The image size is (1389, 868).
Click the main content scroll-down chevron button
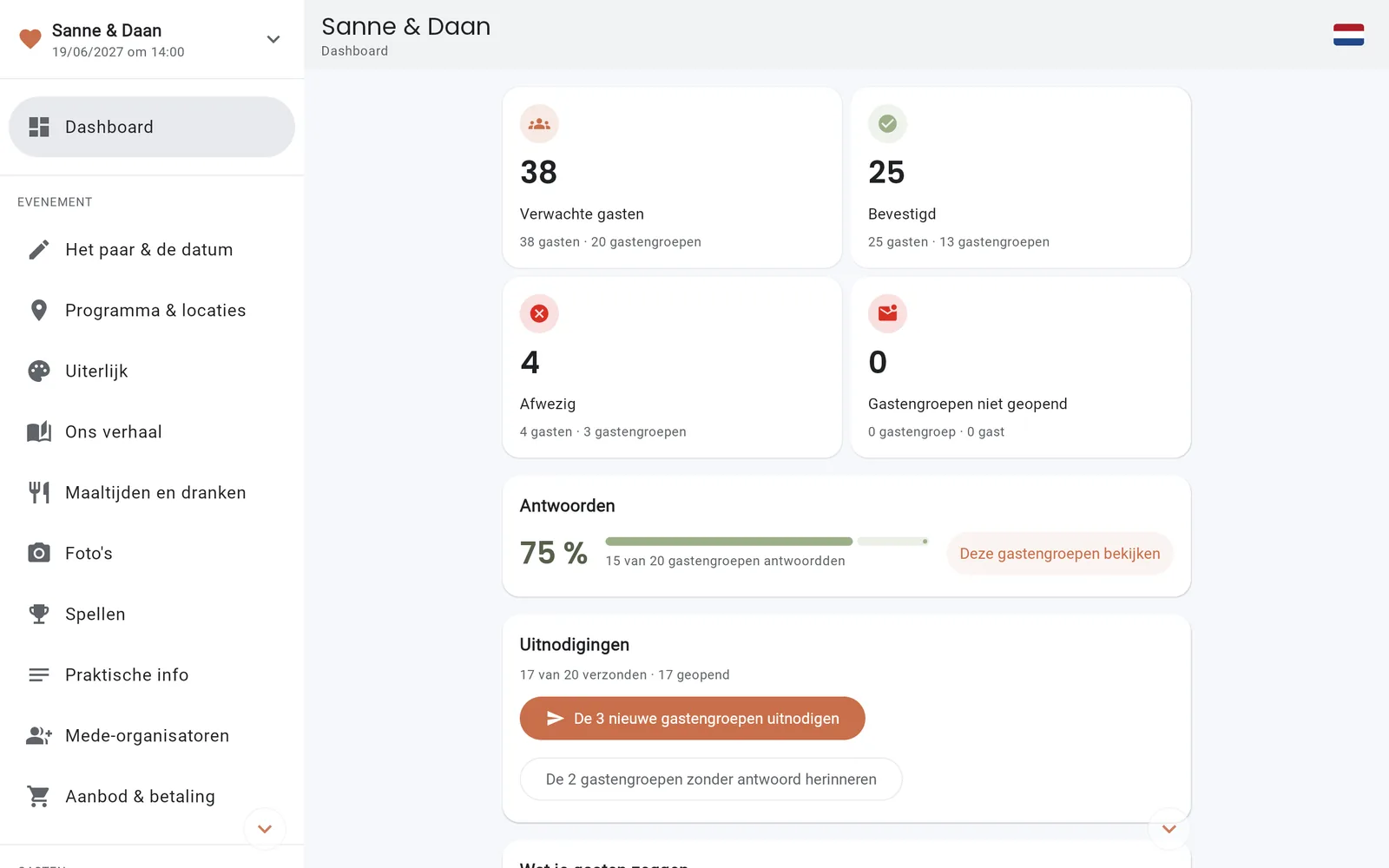pos(1168,829)
